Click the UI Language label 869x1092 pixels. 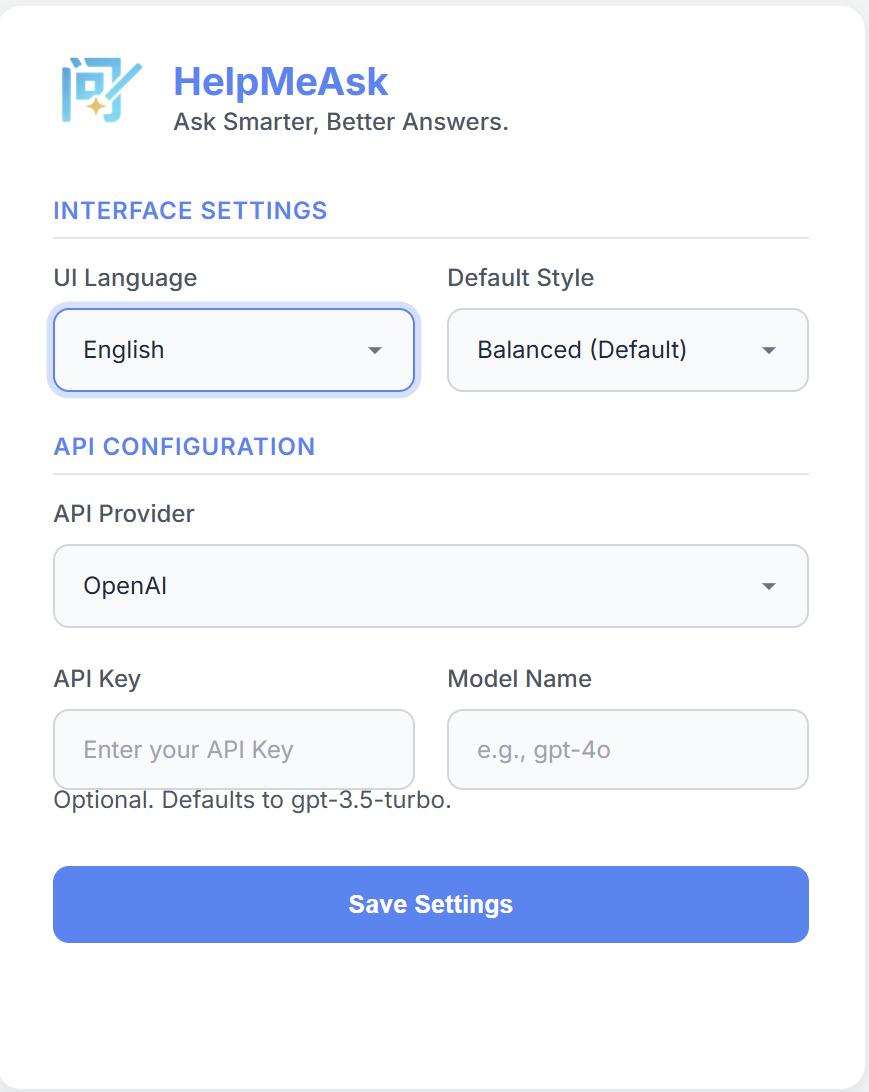[x=125, y=278]
